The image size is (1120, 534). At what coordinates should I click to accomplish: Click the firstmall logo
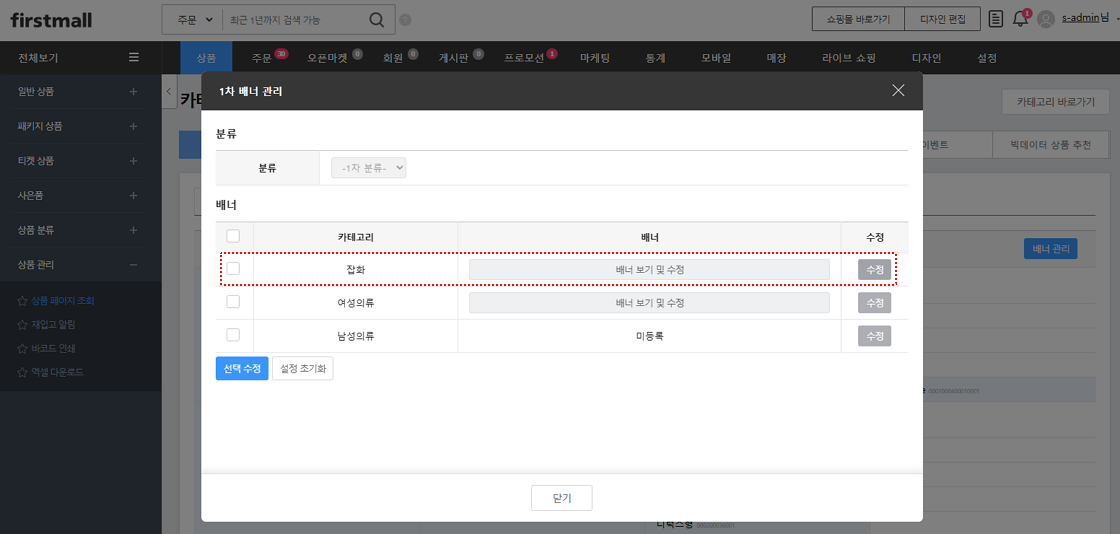51,20
